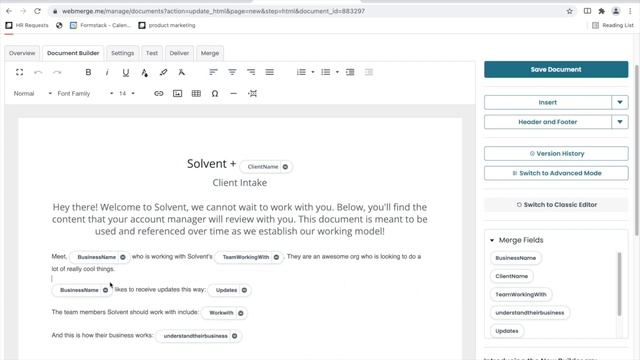Click Save Document button
The height and width of the screenshot is (360, 640).
[x=556, y=69]
